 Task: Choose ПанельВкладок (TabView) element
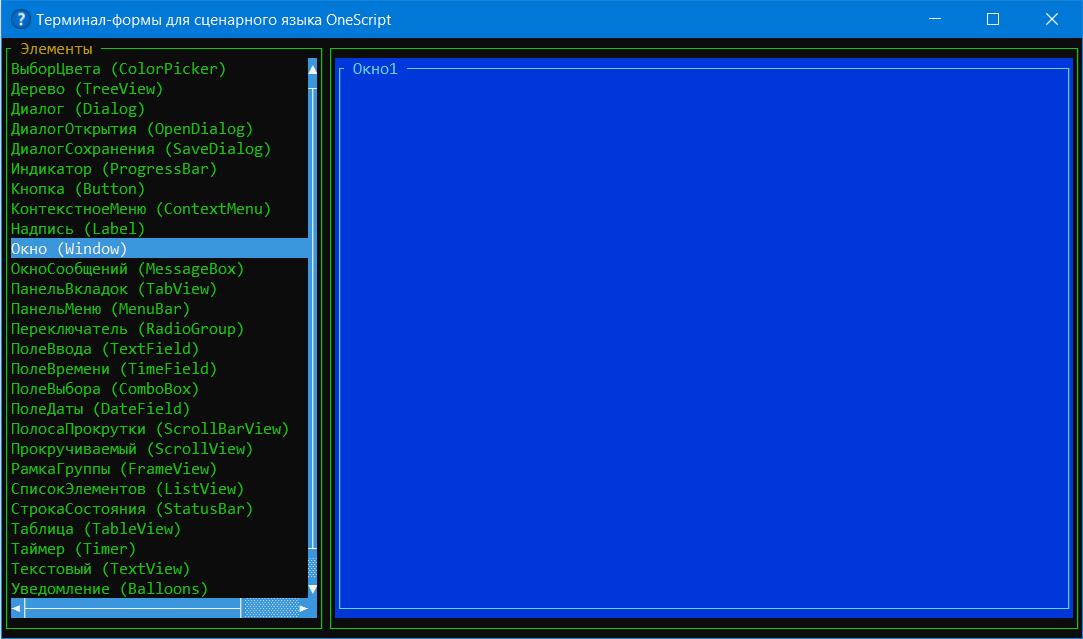click(113, 289)
